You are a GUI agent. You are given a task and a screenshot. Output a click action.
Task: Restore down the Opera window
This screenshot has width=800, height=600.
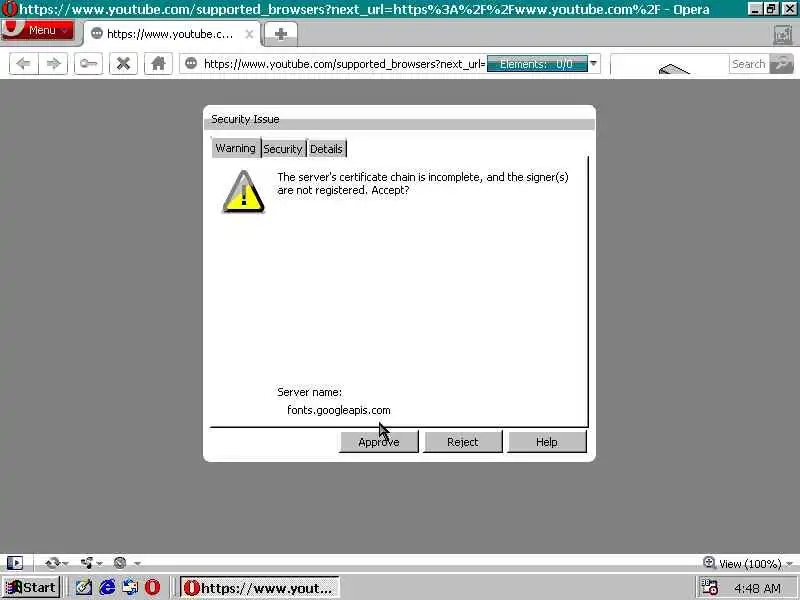[x=771, y=9]
